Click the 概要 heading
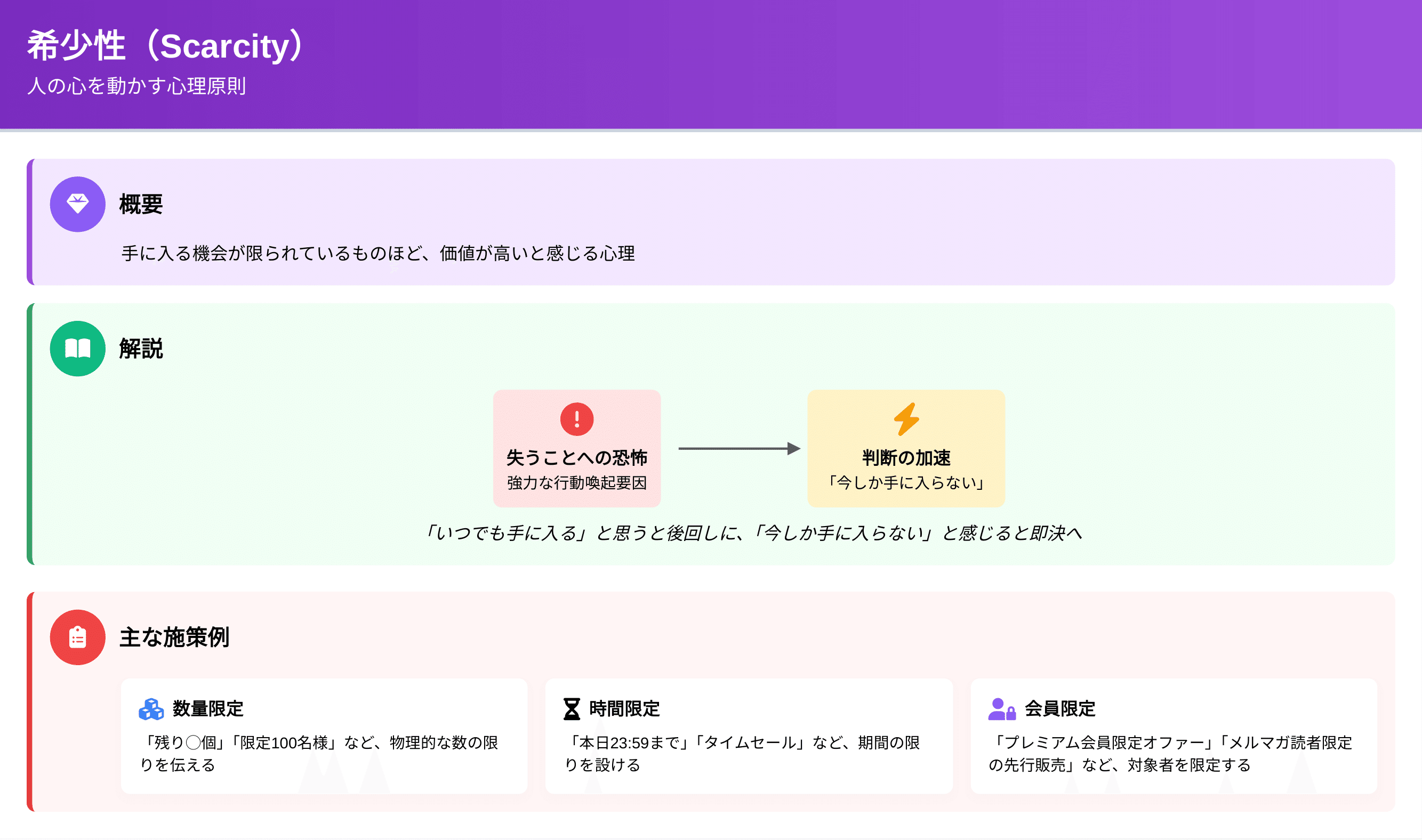Viewport: 1422px width, 840px height. tap(141, 204)
